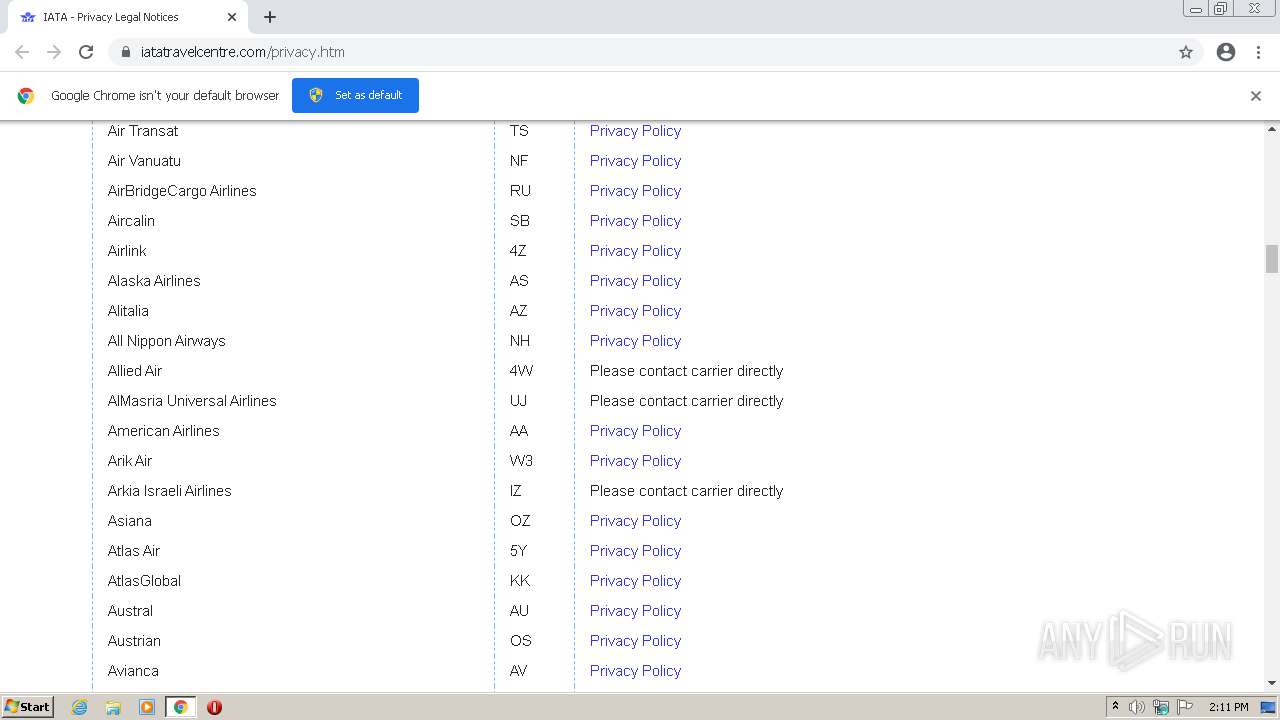Open Austrian Privacy Policy link
This screenshot has width=1280, height=720.
[x=635, y=641]
